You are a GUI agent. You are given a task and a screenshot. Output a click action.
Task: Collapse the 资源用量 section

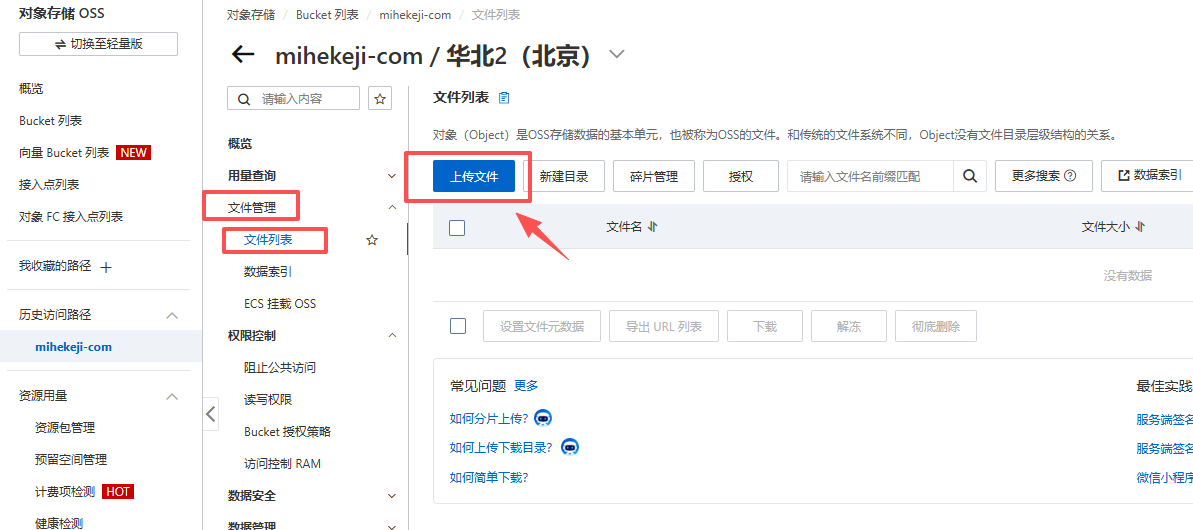coord(173,396)
